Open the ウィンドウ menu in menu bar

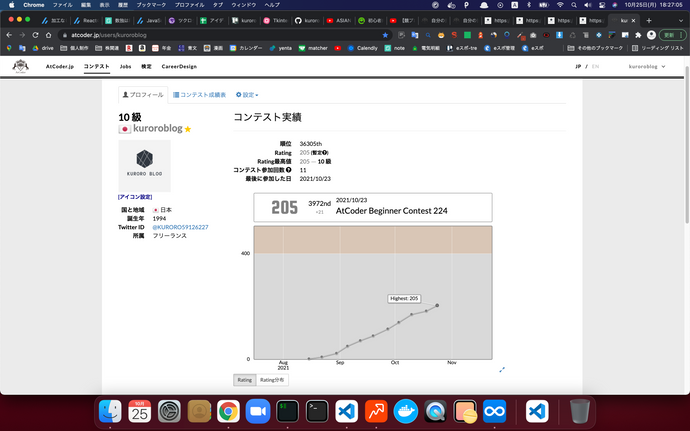coord(243,5)
